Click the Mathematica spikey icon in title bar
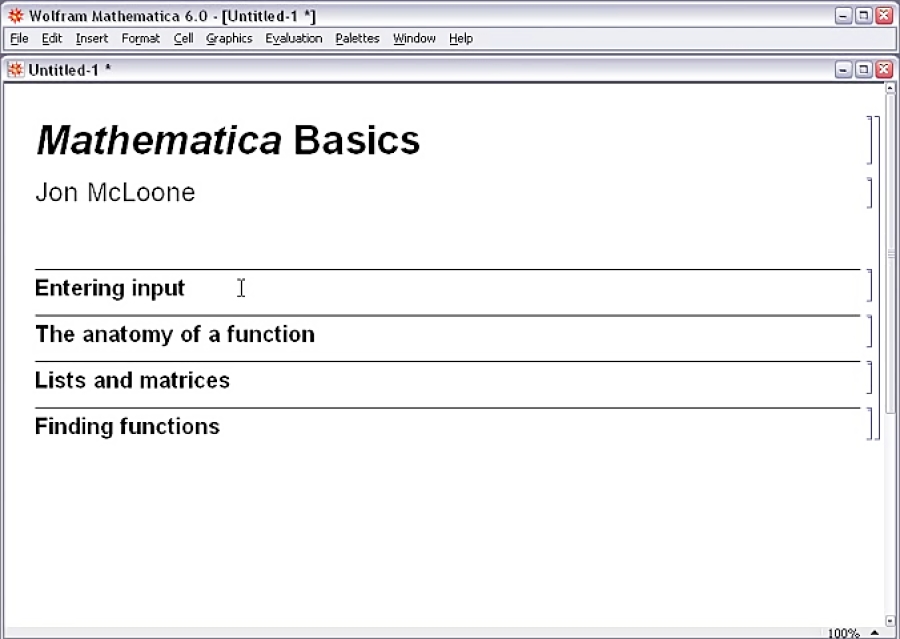This screenshot has height=639, width=900. coord(16,16)
